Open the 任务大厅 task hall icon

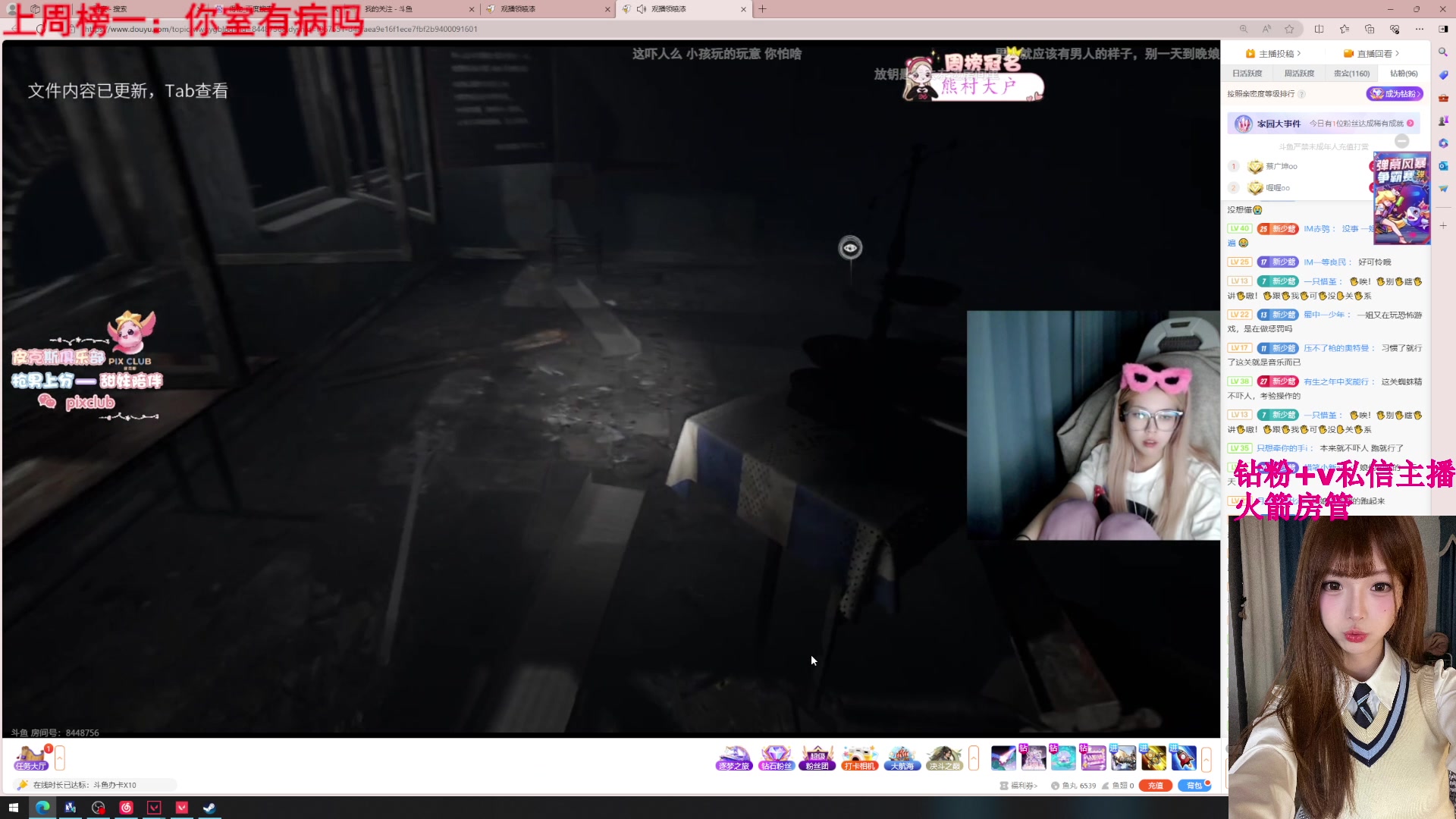tap(31, 758)
